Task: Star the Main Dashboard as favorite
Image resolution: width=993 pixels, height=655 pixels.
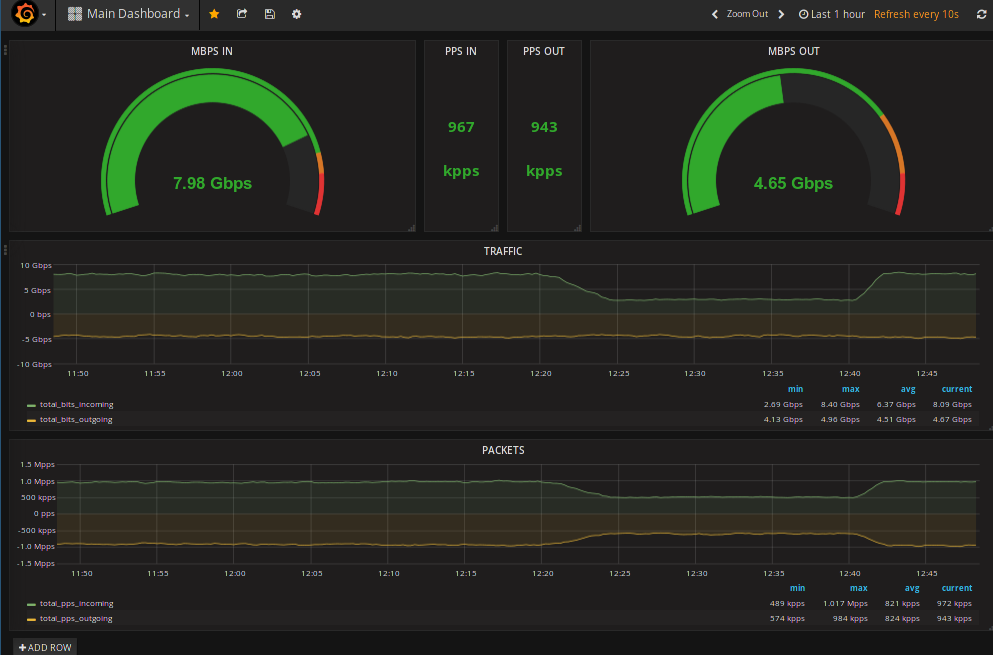Action: tap(214, 14)
